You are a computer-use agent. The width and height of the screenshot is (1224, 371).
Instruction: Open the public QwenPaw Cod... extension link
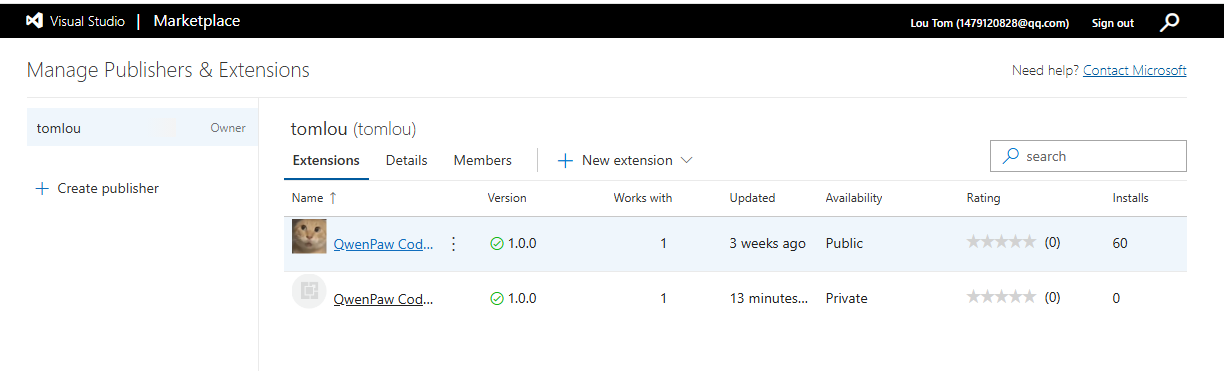[x=383, y=243]
